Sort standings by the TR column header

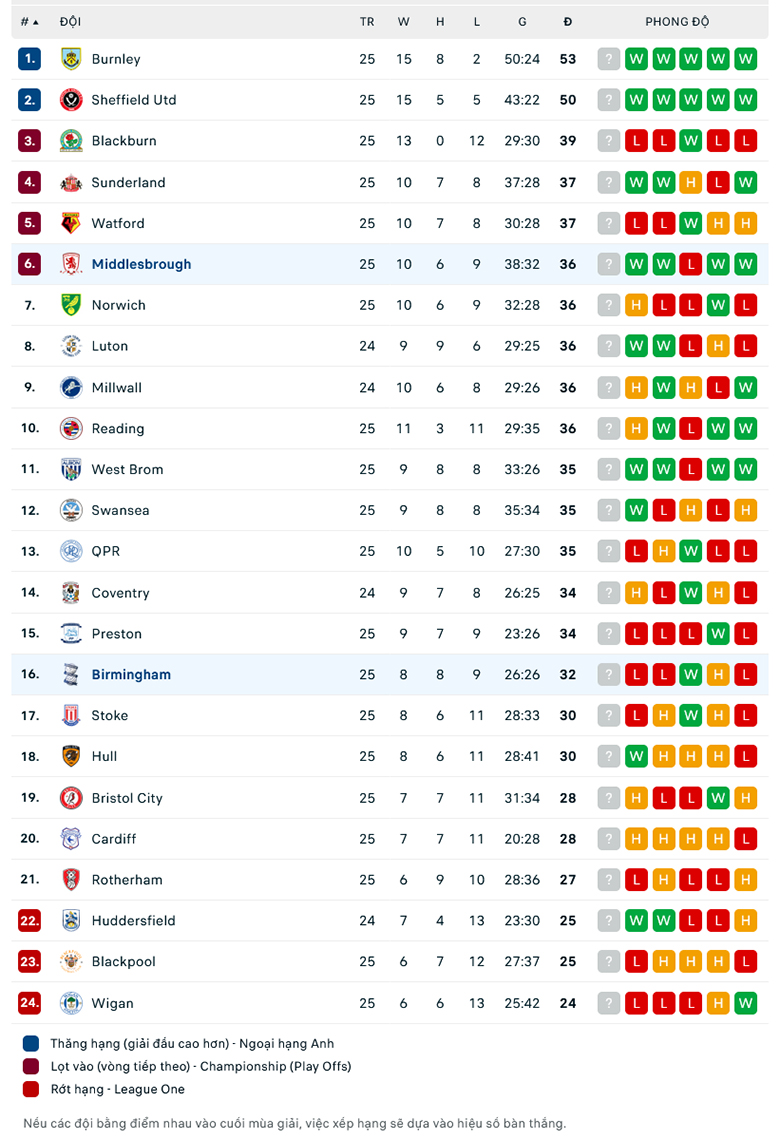coord(367,21)
